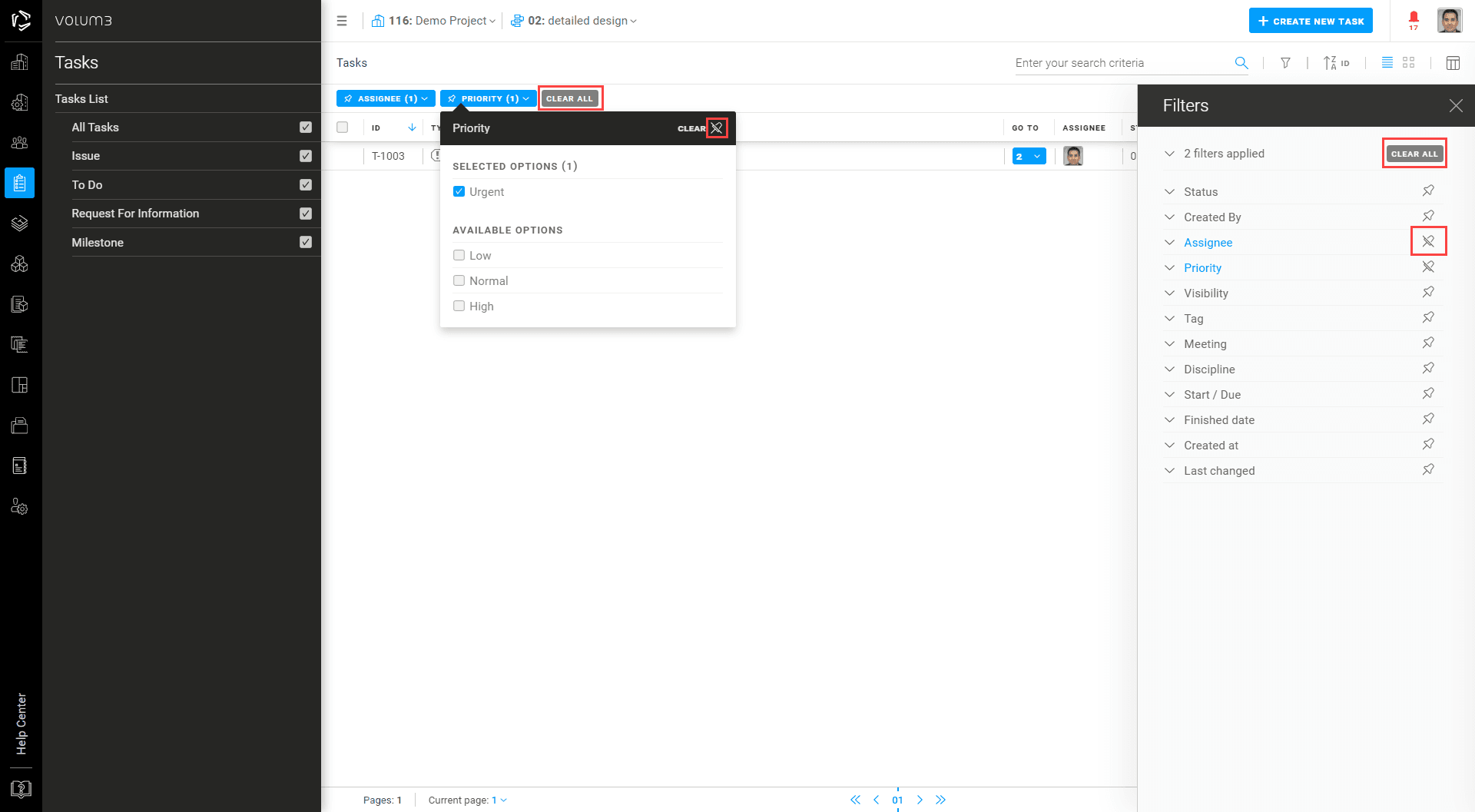1475x812 pixels.
Task: Open the Go To dropdown for T-1003
Action: pyautogui.click(x=1029, y=156)
